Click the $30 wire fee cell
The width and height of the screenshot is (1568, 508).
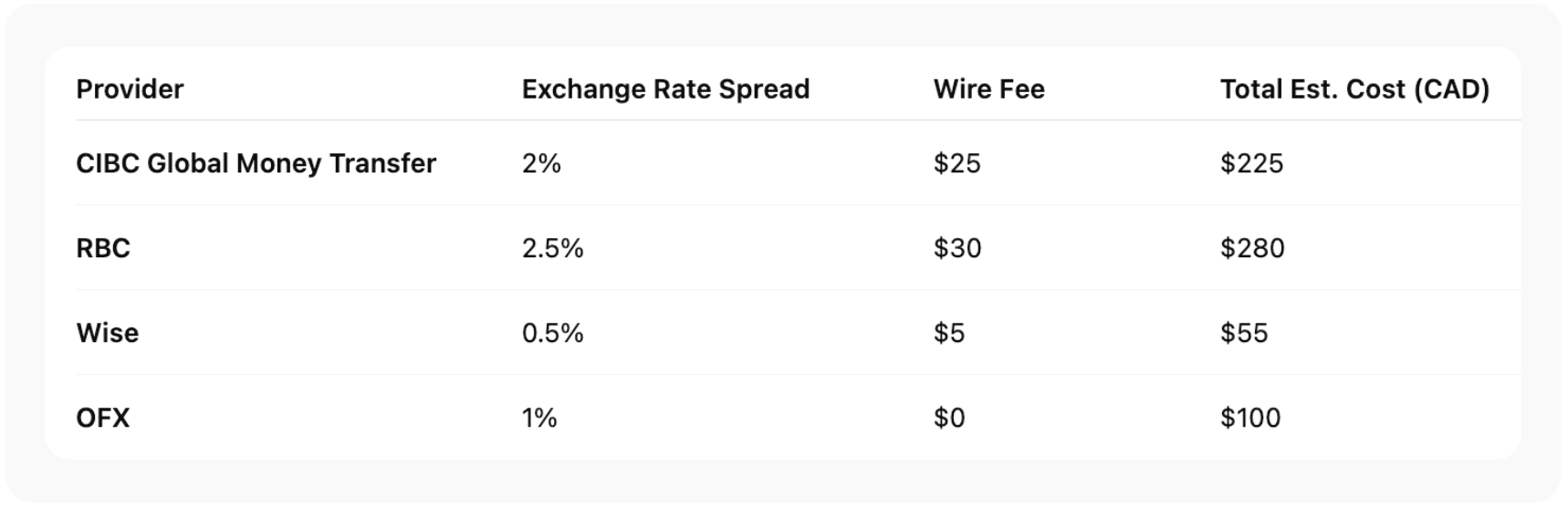(x=957, y=248)
